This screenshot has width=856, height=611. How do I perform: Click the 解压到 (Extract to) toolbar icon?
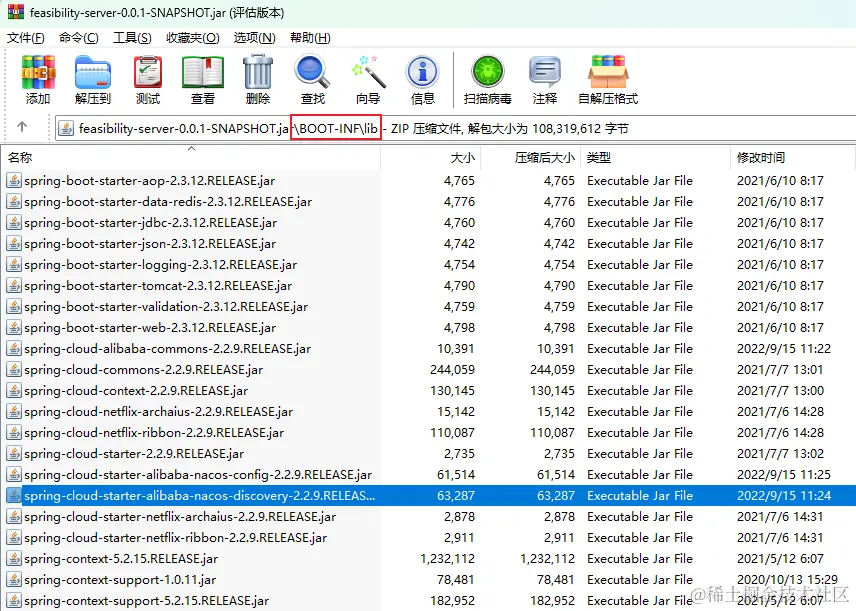[93, 72]
